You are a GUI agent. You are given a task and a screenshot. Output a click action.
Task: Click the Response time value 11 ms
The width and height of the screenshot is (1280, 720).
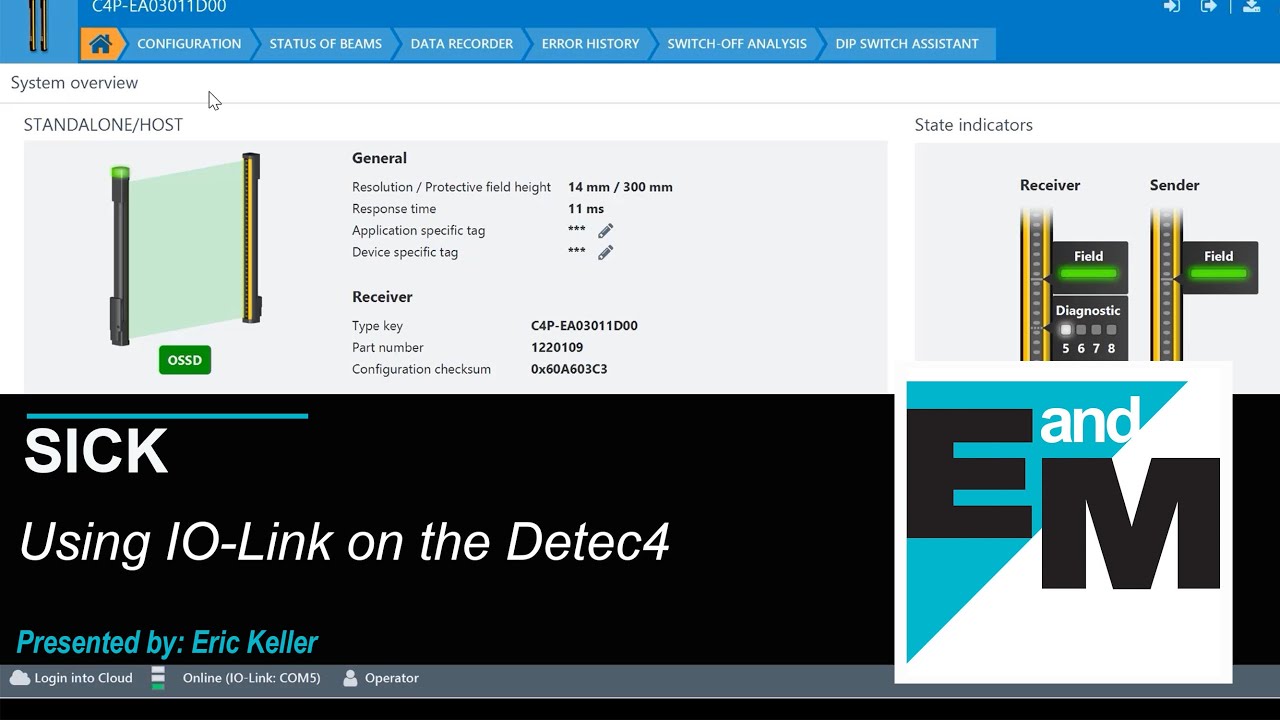pyautogui.click(x=586, y=209)
